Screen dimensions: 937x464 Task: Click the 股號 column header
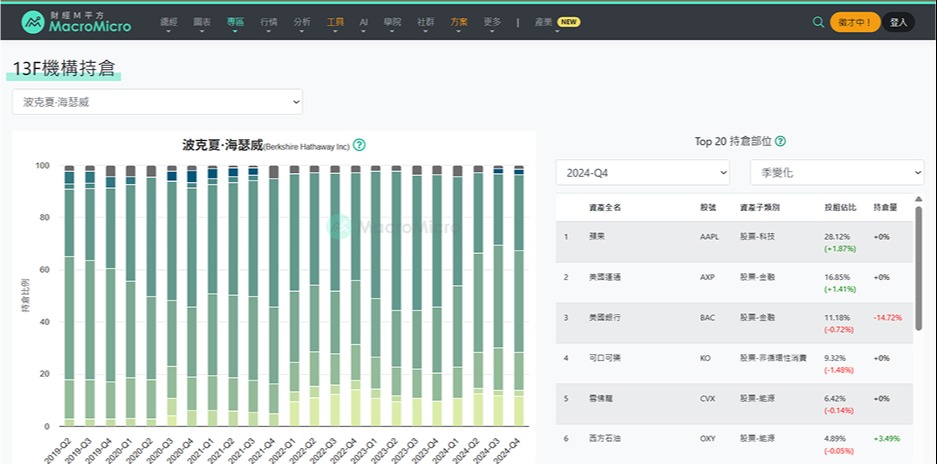pos(708,207)
